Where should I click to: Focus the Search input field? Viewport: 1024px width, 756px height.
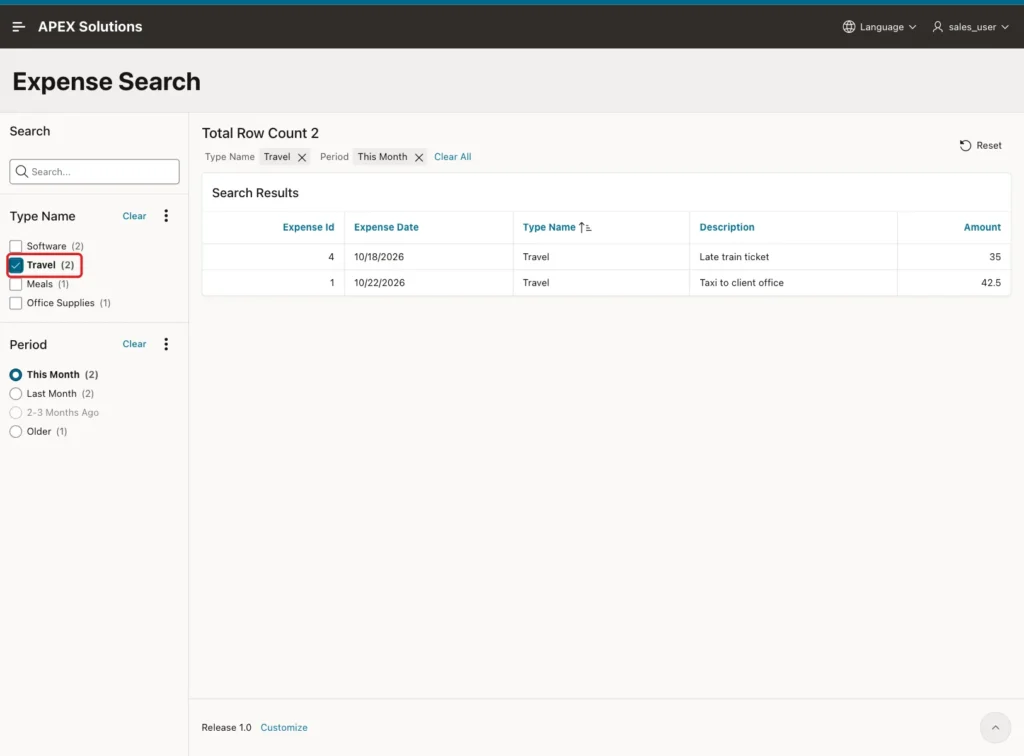(x=94, y=171)
